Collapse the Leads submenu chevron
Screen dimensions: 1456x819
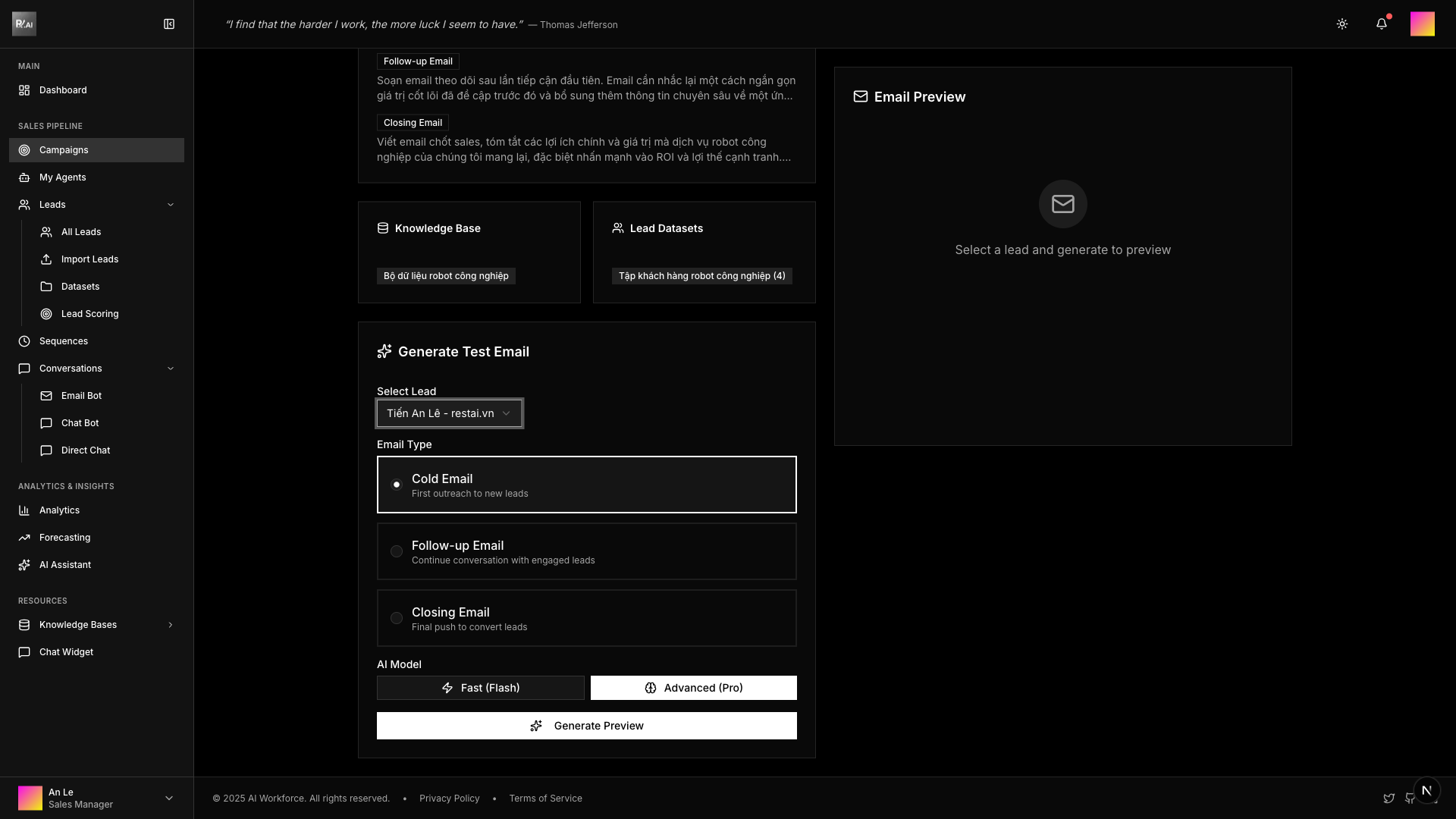[171, 205]
